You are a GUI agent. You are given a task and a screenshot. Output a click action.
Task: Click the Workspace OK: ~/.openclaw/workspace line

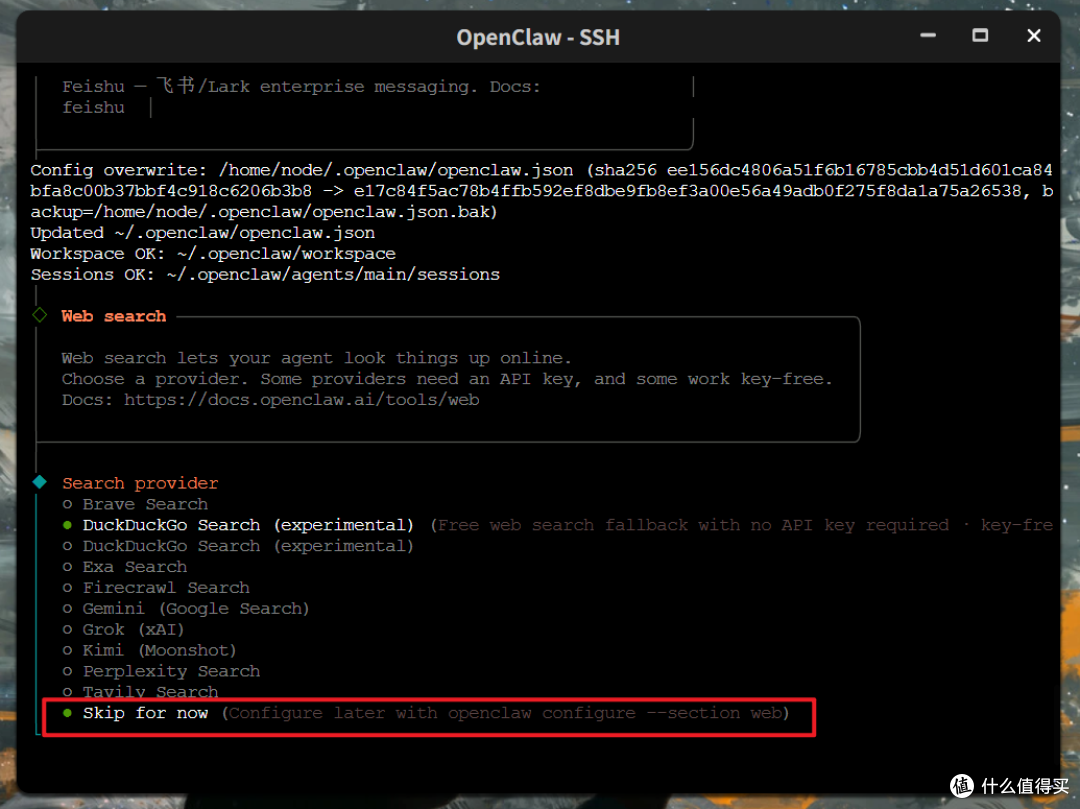coord(213,253)
